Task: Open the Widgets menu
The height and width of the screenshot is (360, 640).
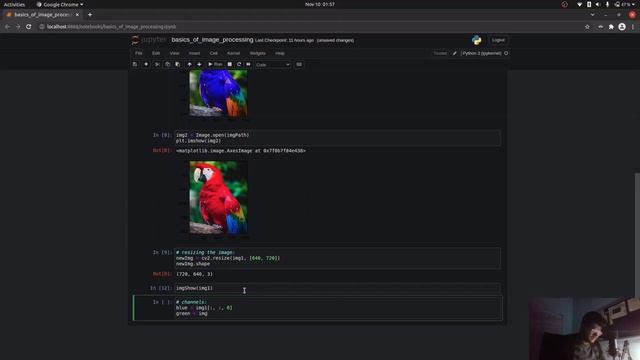Action: point(258,53)
